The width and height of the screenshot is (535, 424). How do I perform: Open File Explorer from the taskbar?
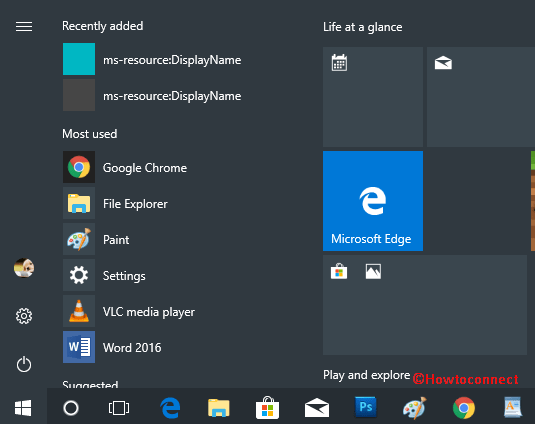(219, 408)
